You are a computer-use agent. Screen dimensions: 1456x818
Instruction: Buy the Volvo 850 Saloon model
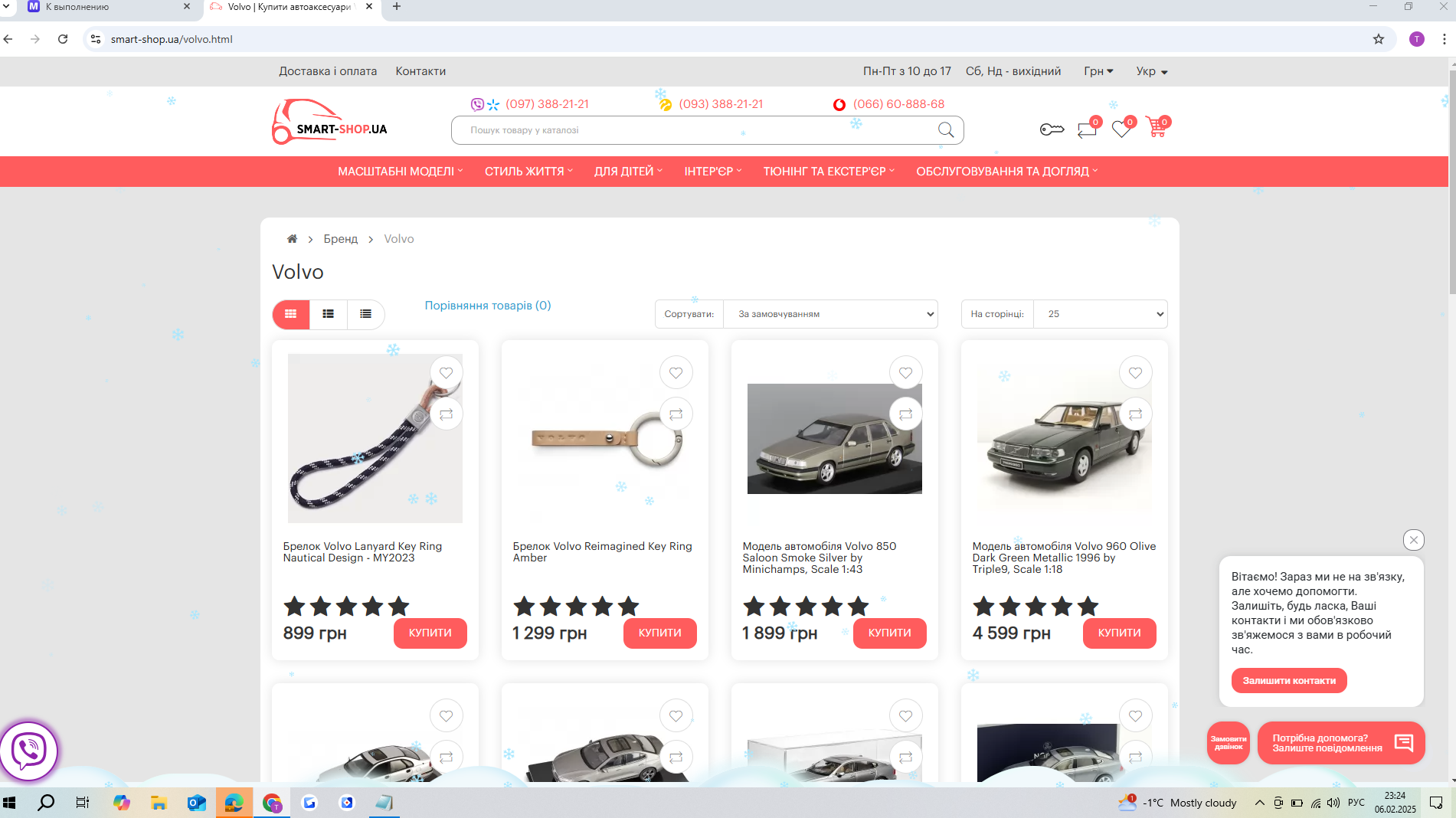pos(890,633)
